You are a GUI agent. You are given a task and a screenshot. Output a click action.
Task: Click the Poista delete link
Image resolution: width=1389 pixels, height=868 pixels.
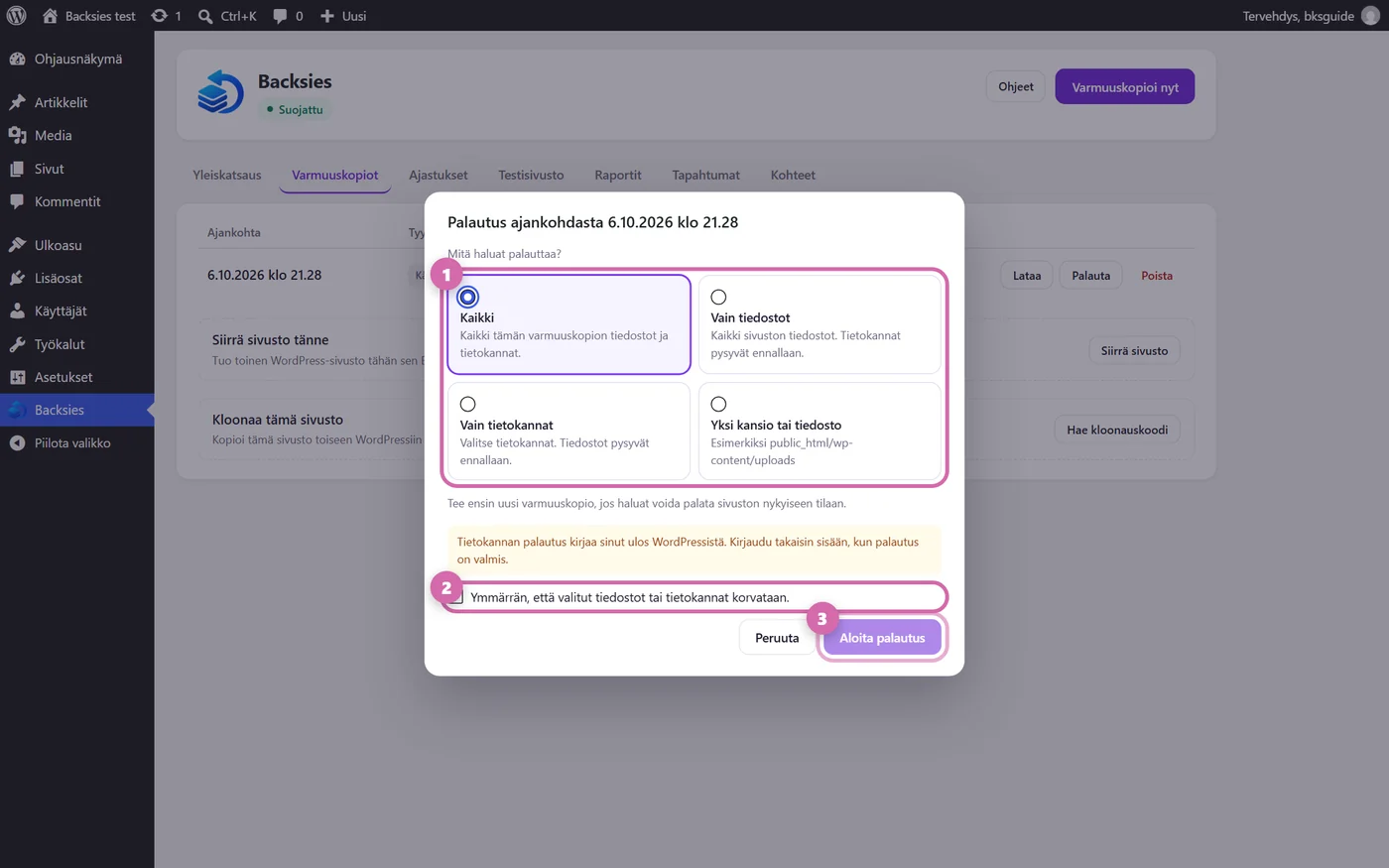1157,276
